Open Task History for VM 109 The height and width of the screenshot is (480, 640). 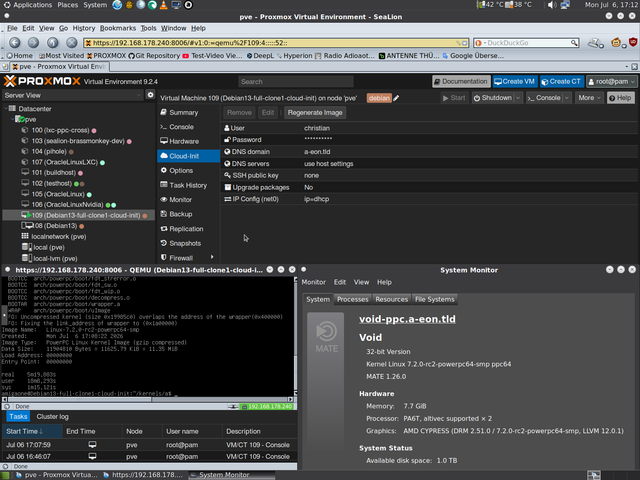pyautogui.click(x=188, y=185)
